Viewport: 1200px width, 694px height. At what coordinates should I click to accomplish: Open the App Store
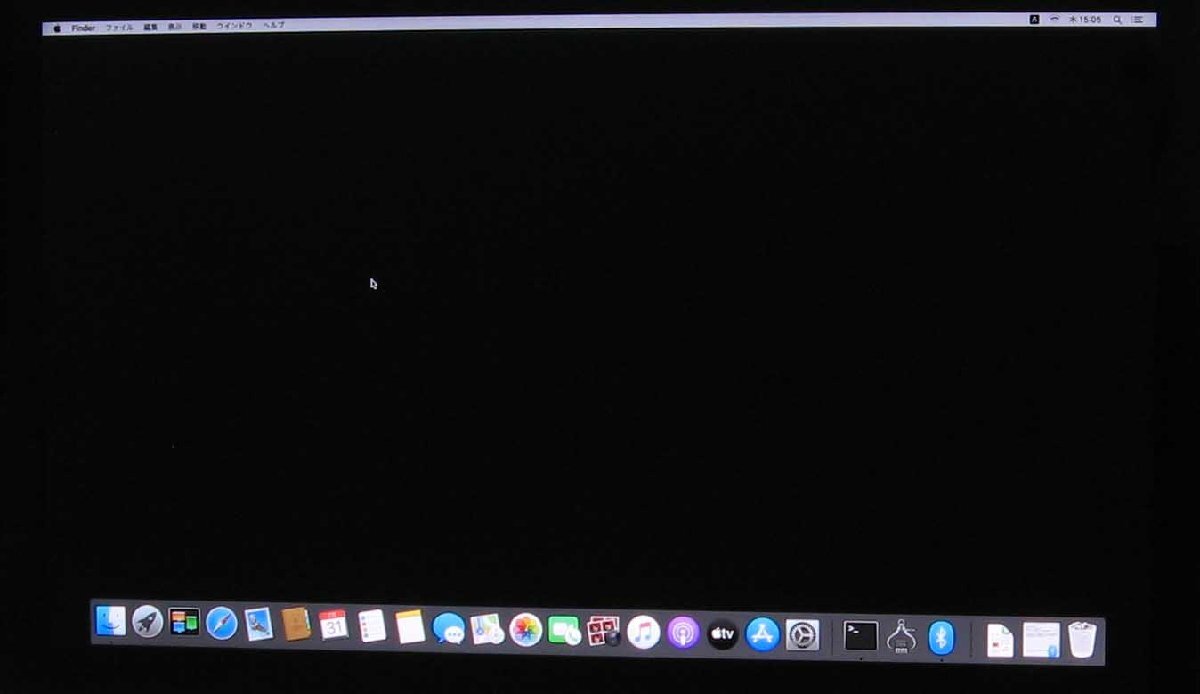click(761, 632)
